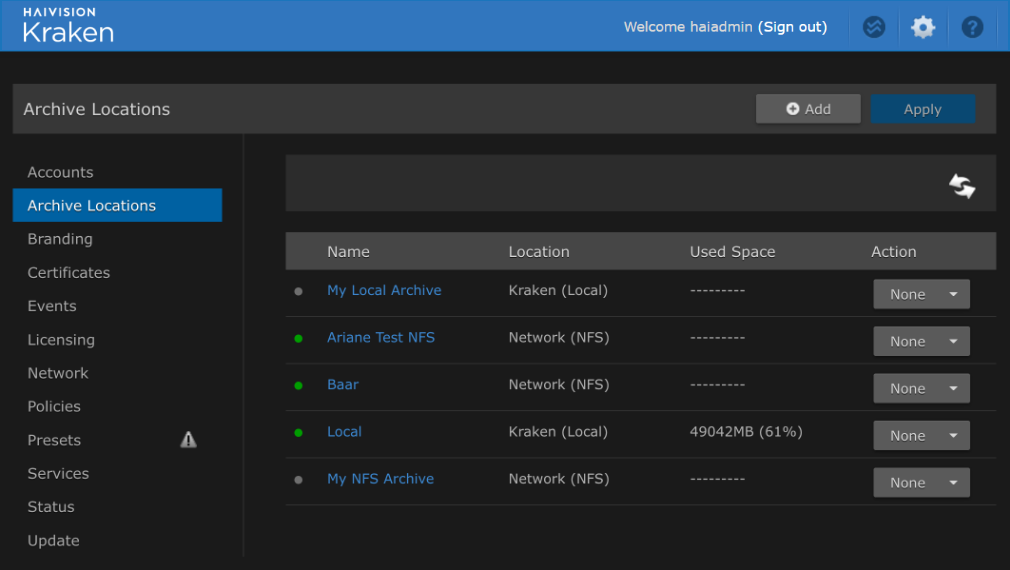Click the Presets warning triangle icon
The image size is (1010, 570).
pyautogui.click(x=188, y=440)
